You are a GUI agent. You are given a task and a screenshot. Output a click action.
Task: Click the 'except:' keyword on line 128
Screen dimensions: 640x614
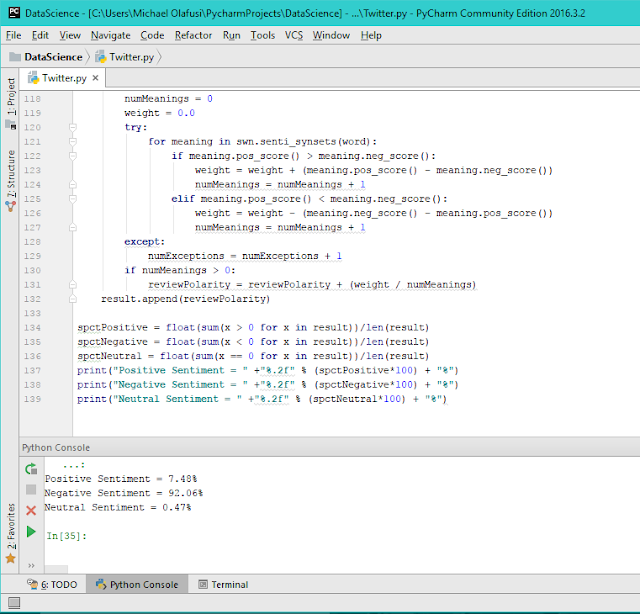point(144,242)
